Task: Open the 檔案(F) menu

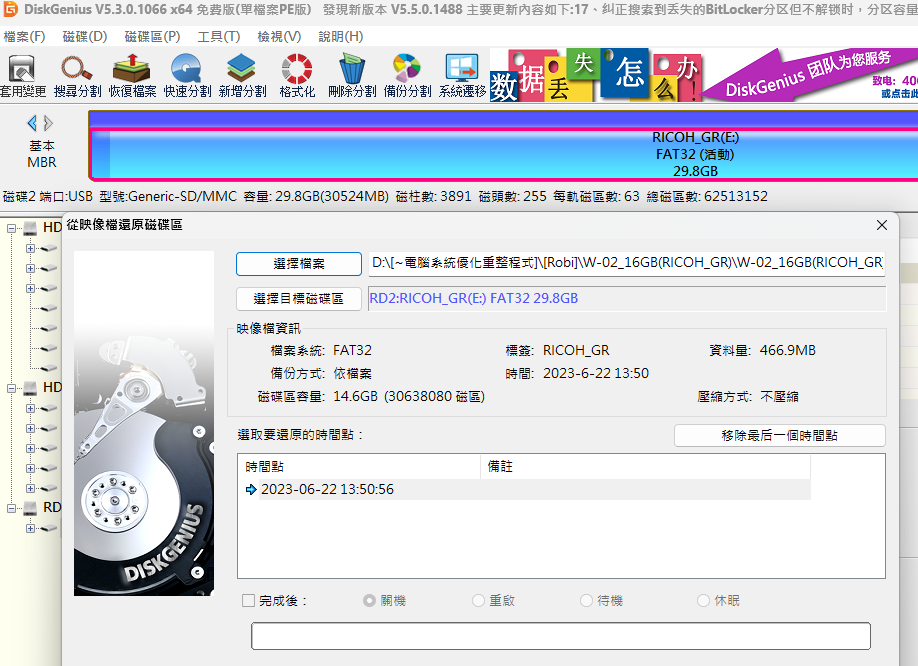Action: point(24,36)
